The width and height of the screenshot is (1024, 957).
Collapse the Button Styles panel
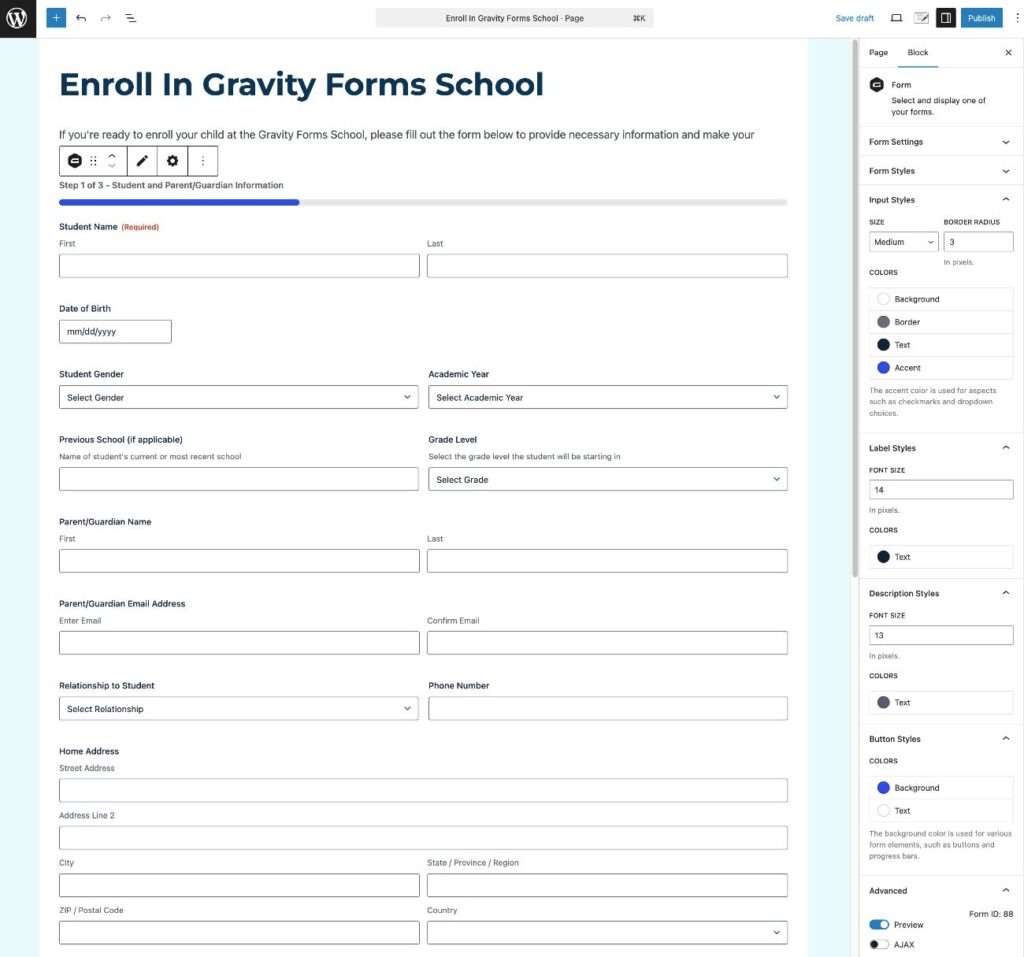click(x=940, y=739)
